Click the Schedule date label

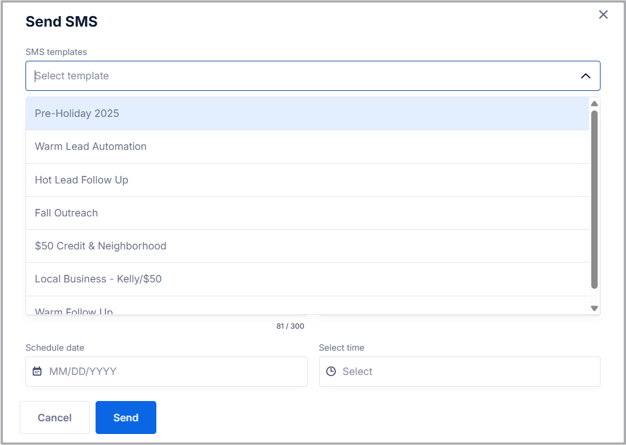(55, 348)
